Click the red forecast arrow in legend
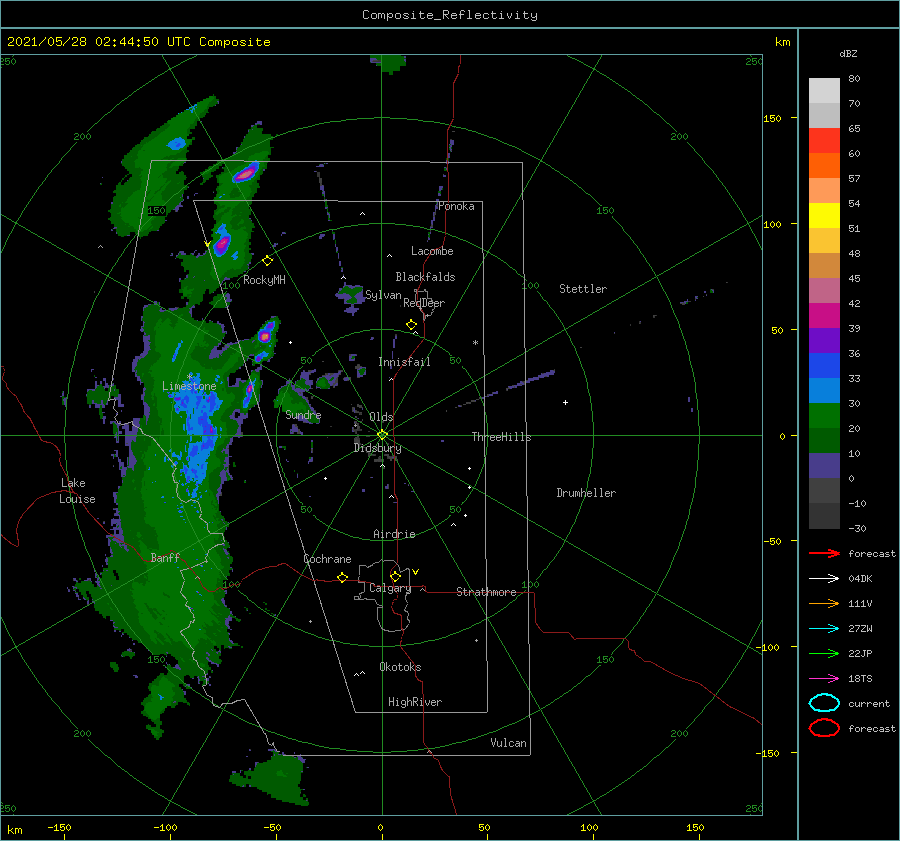The width and height of the screenshot is (900, 841). 824,553
